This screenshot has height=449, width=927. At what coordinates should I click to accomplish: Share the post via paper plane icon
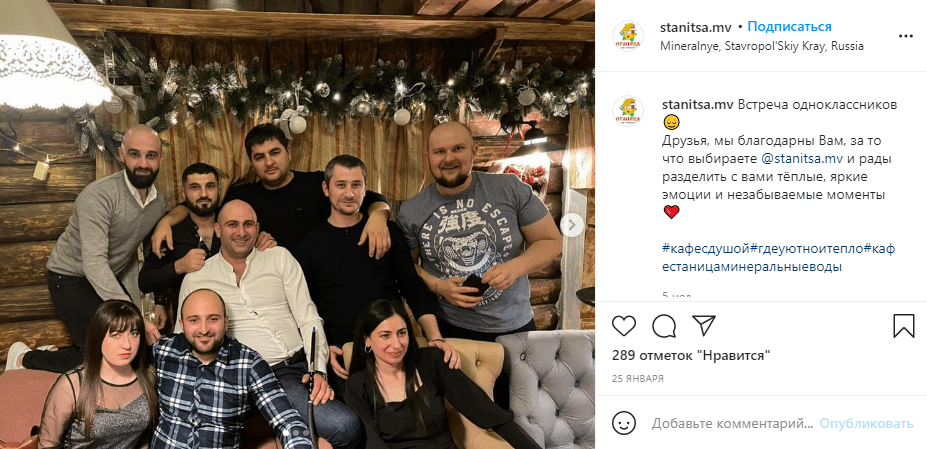(x=704, y=326)
